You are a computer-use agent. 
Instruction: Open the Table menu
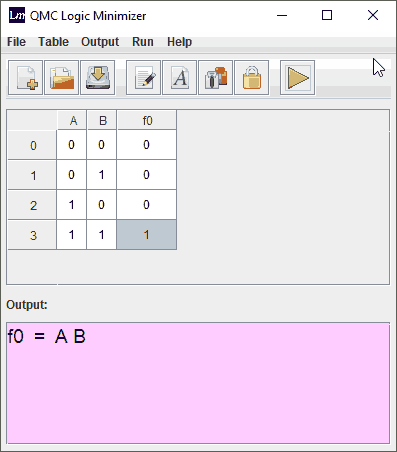pos(53,42)
